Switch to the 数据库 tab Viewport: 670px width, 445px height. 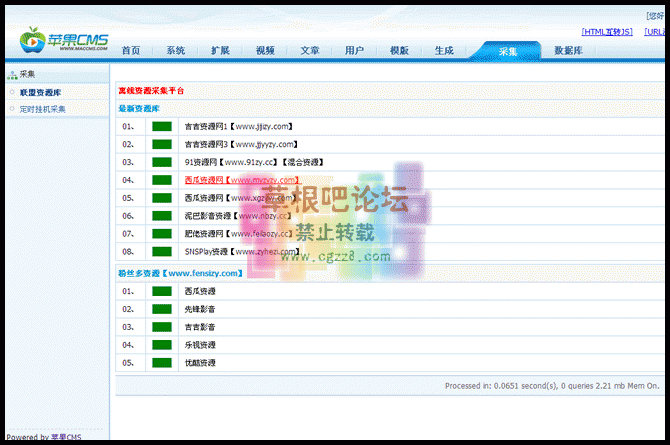point(569,50)
